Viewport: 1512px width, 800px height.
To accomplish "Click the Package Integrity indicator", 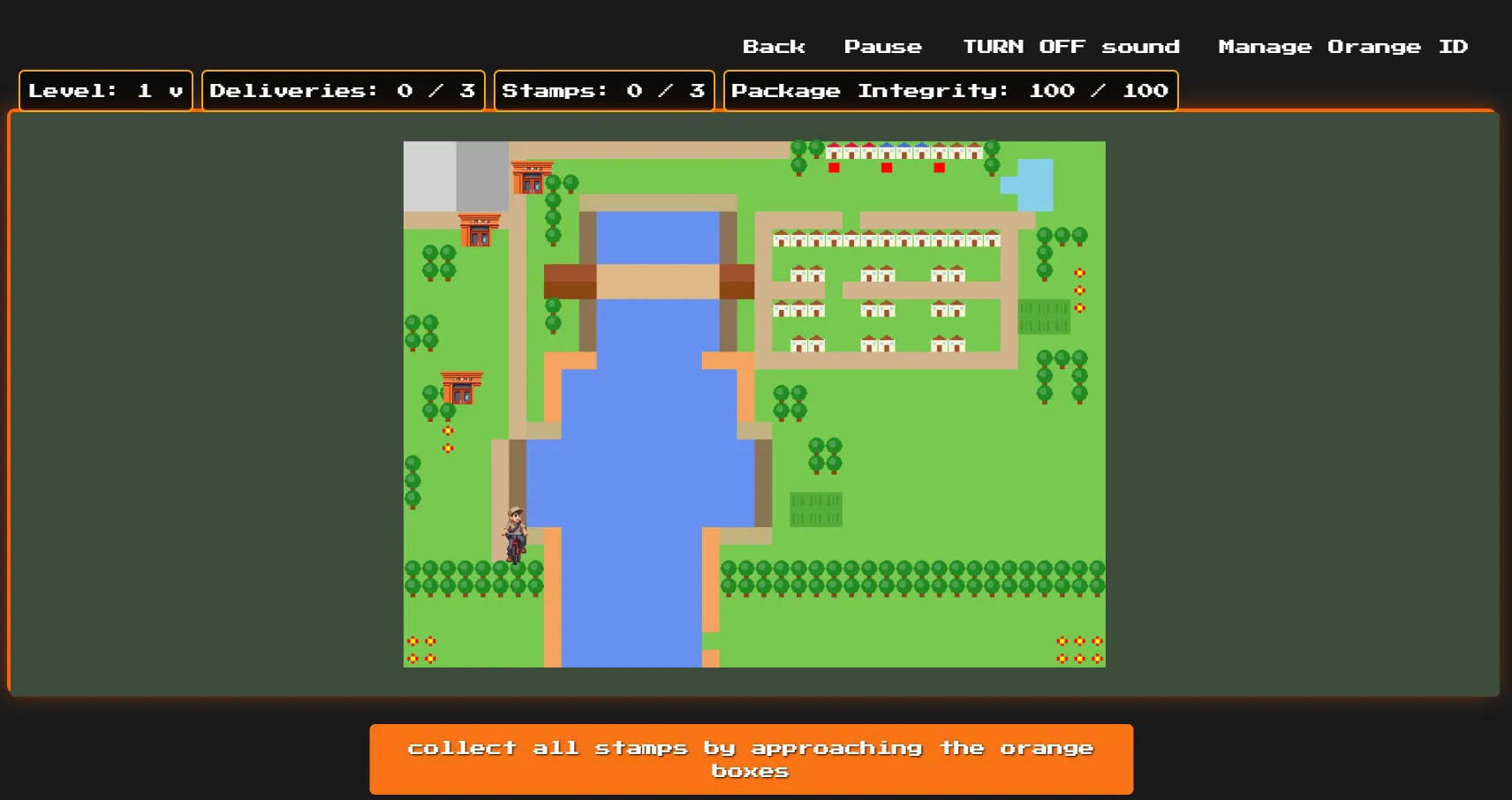I will coord(951,90).
